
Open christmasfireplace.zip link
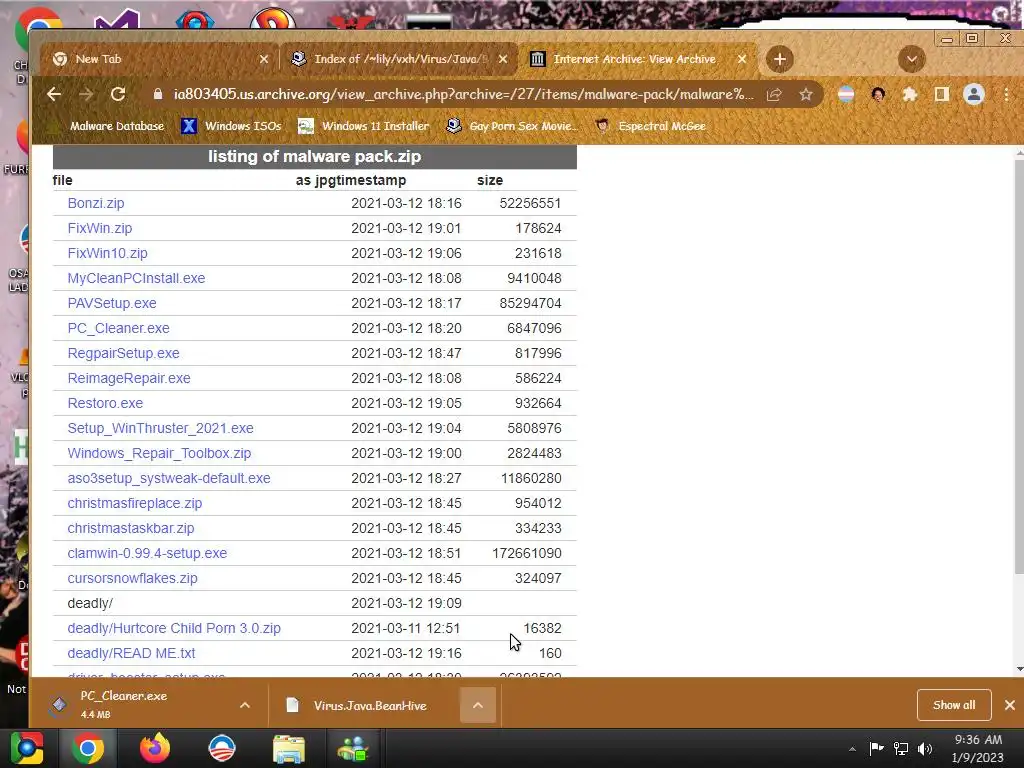tap(135, 504)
